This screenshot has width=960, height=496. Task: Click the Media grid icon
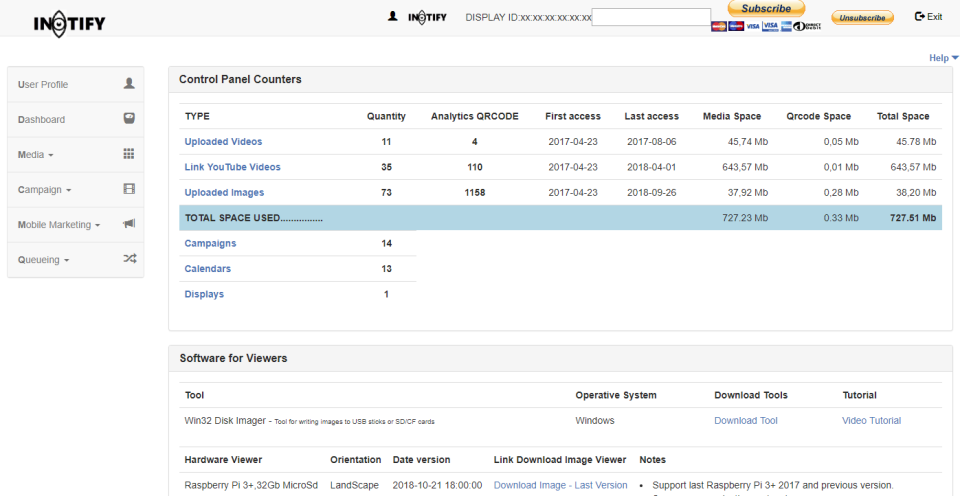pyautogui.click(x=129, y=154)
